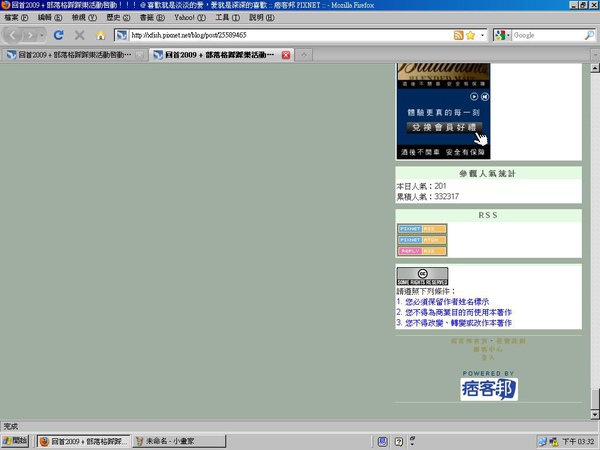Close the active tab with red X

pyautogui.click(x=285, y=55)
